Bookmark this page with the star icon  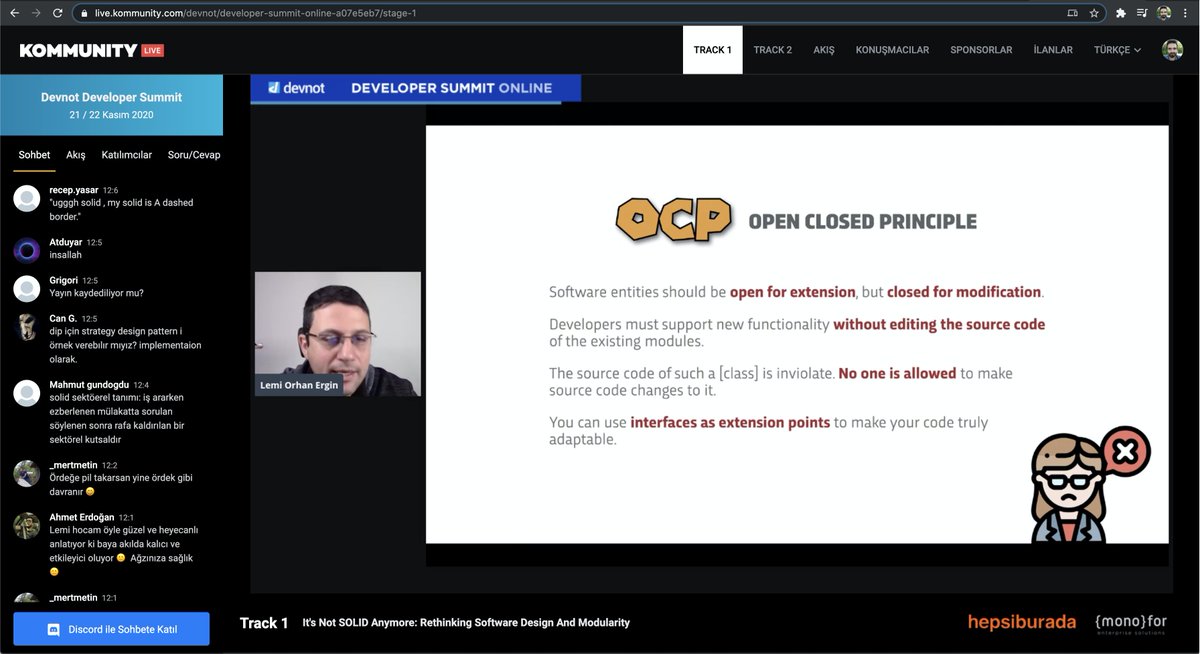1095,13
